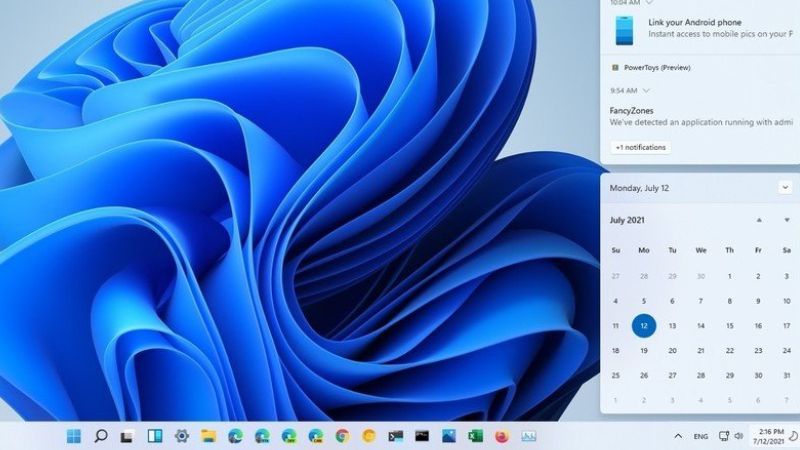Go to next month with down arrow
Viewport: 800px width, 450px height.
tap(786, 220)
